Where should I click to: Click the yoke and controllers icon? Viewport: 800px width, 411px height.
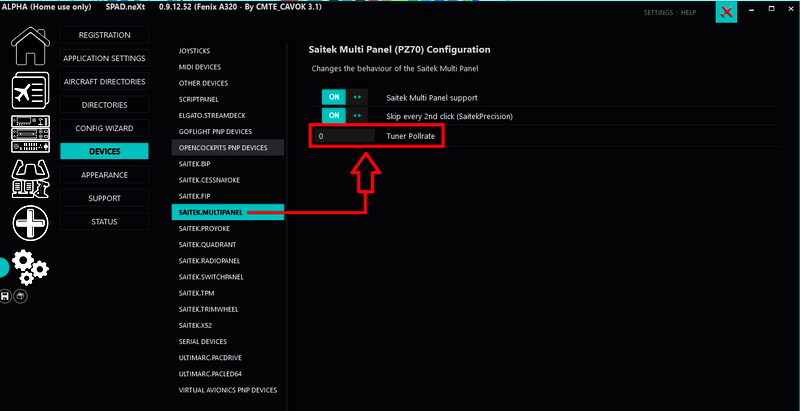(x=30, y=178)
